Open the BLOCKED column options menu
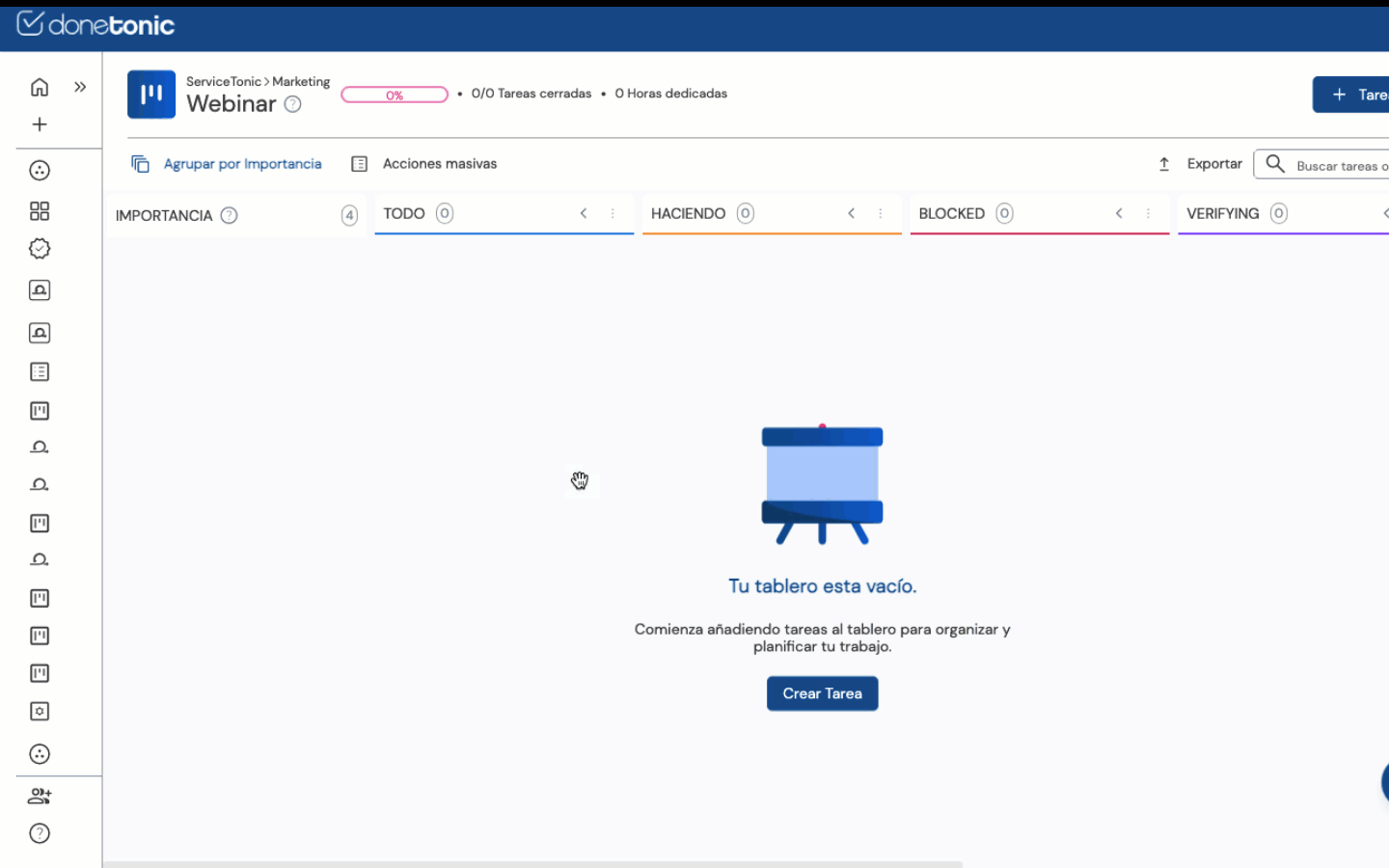The image size is (1389, 868). point(1148,213)
